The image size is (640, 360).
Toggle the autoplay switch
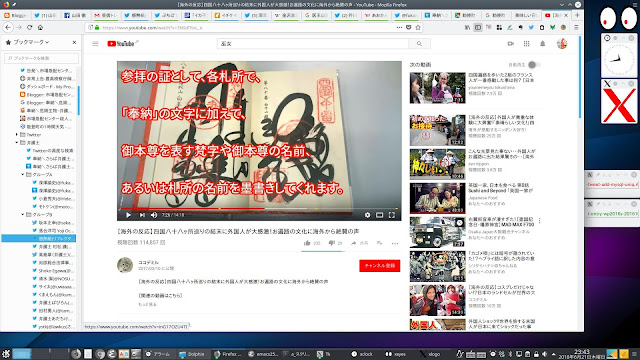[533, 65]
